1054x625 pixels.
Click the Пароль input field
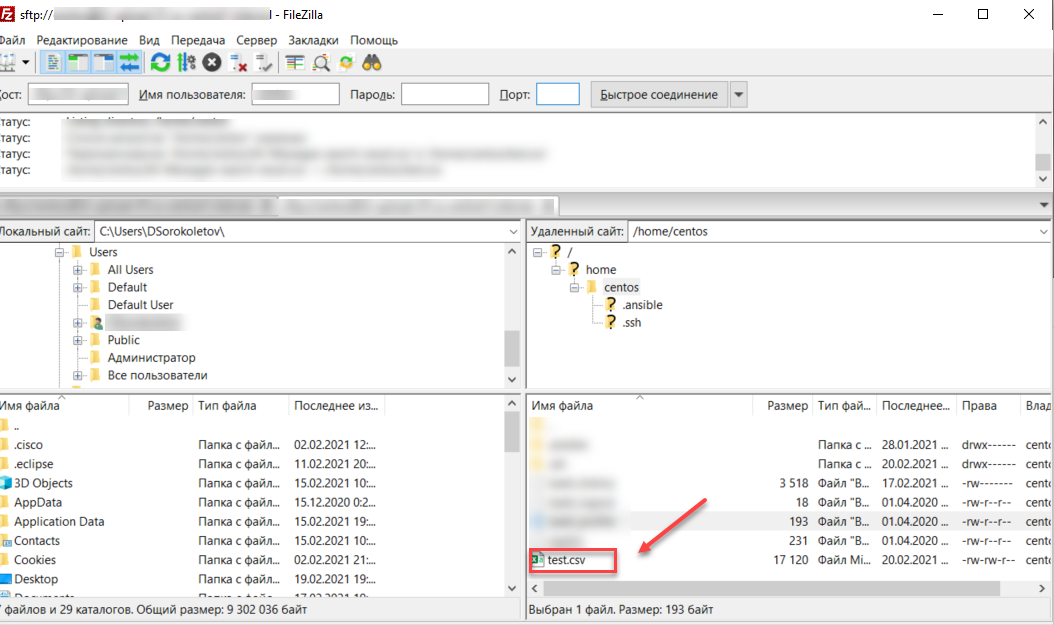coord(444,95)
